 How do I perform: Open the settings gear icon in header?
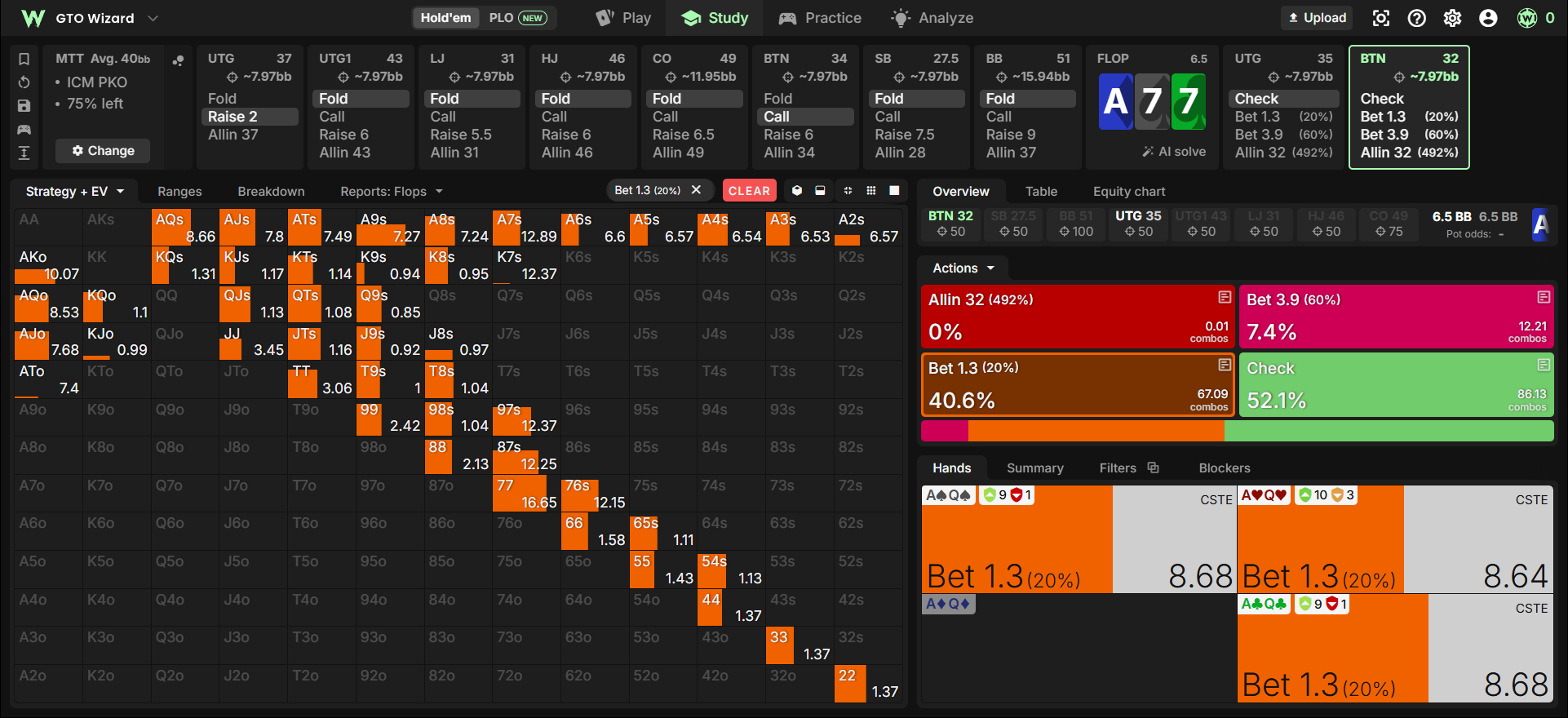(x=1453, y=18)
